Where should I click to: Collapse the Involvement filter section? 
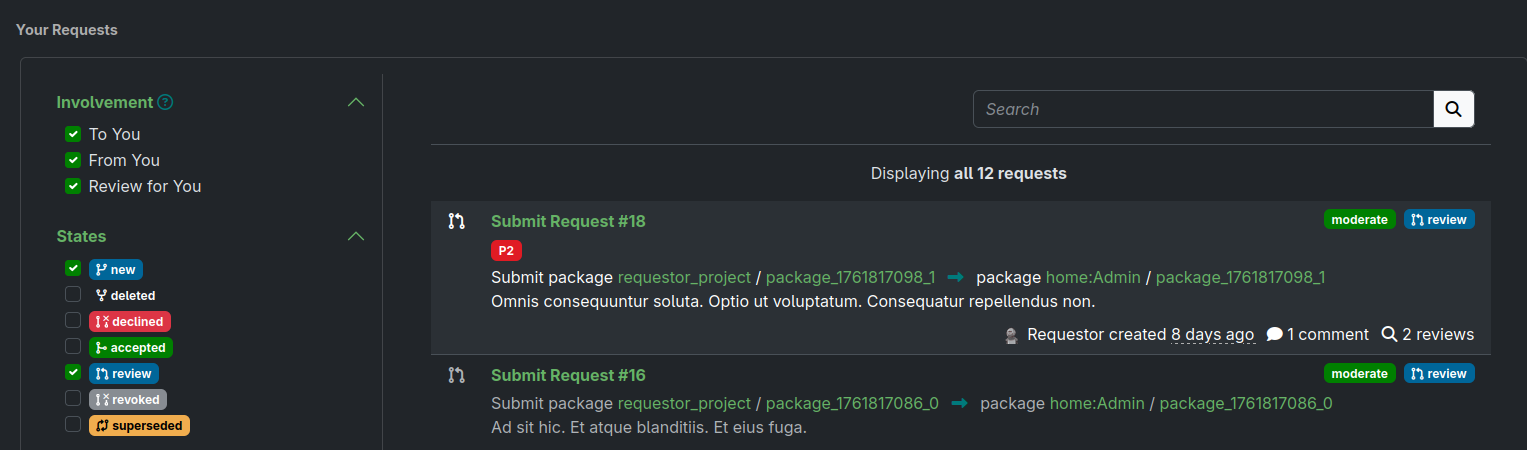[x=355, y=102]
